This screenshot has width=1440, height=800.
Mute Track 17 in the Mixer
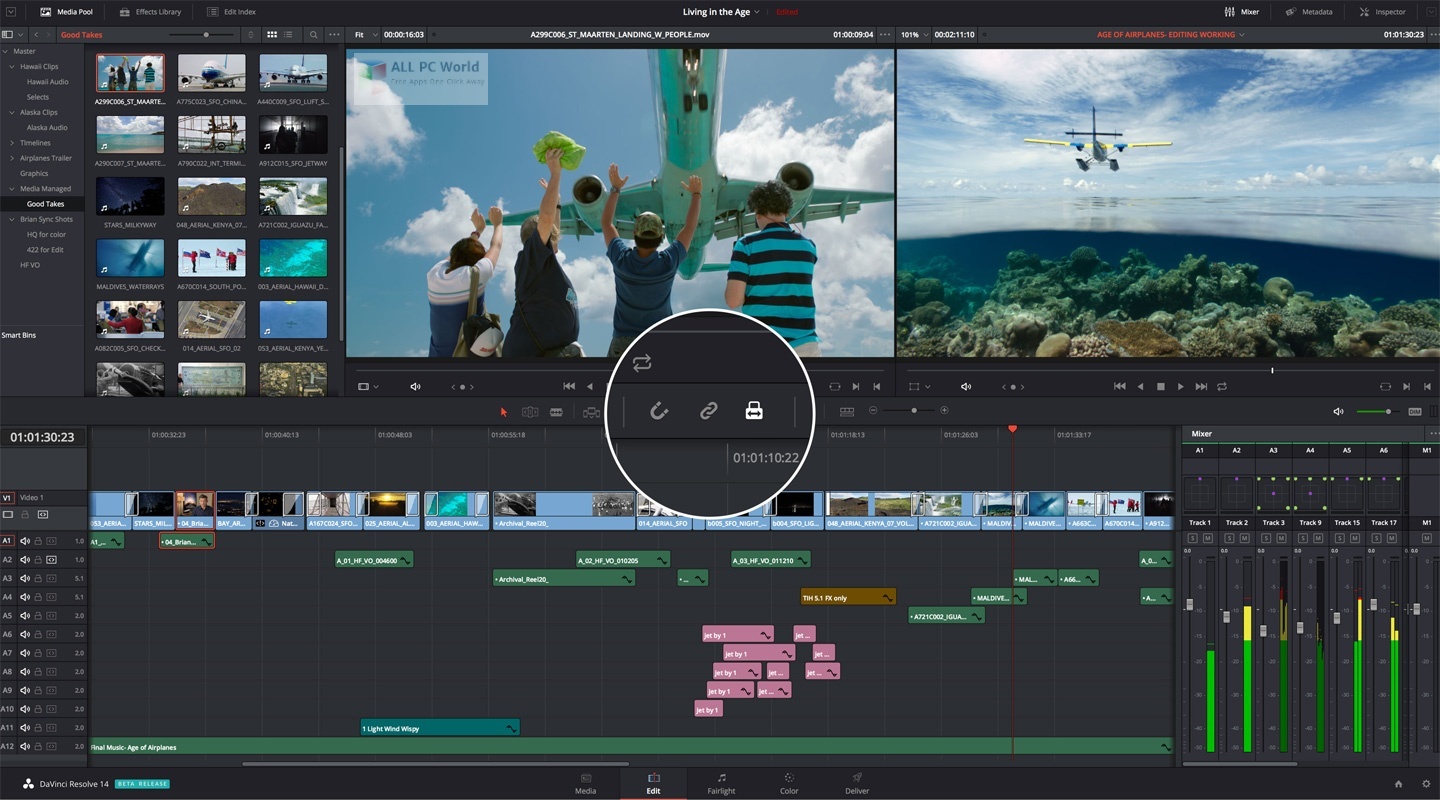tap(1391, 538)
